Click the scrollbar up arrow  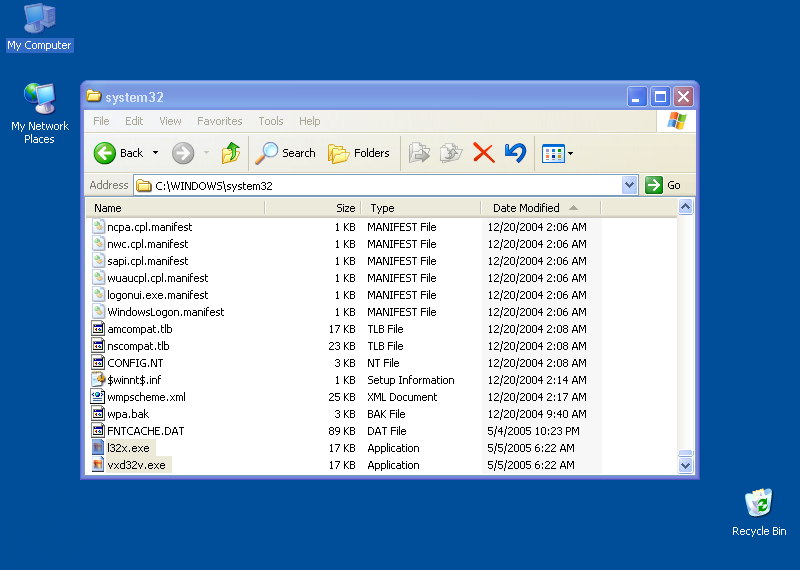point(685,207)
